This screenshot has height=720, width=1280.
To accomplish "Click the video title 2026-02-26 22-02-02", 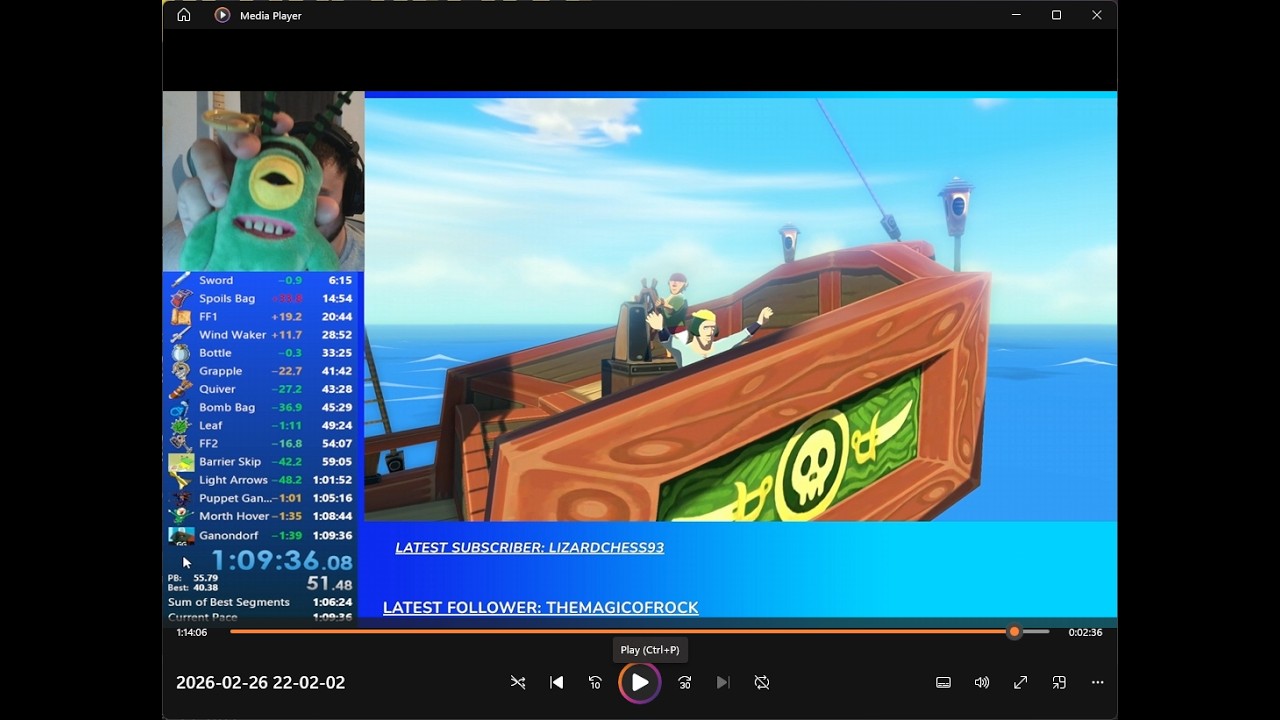I will [260, 683].
